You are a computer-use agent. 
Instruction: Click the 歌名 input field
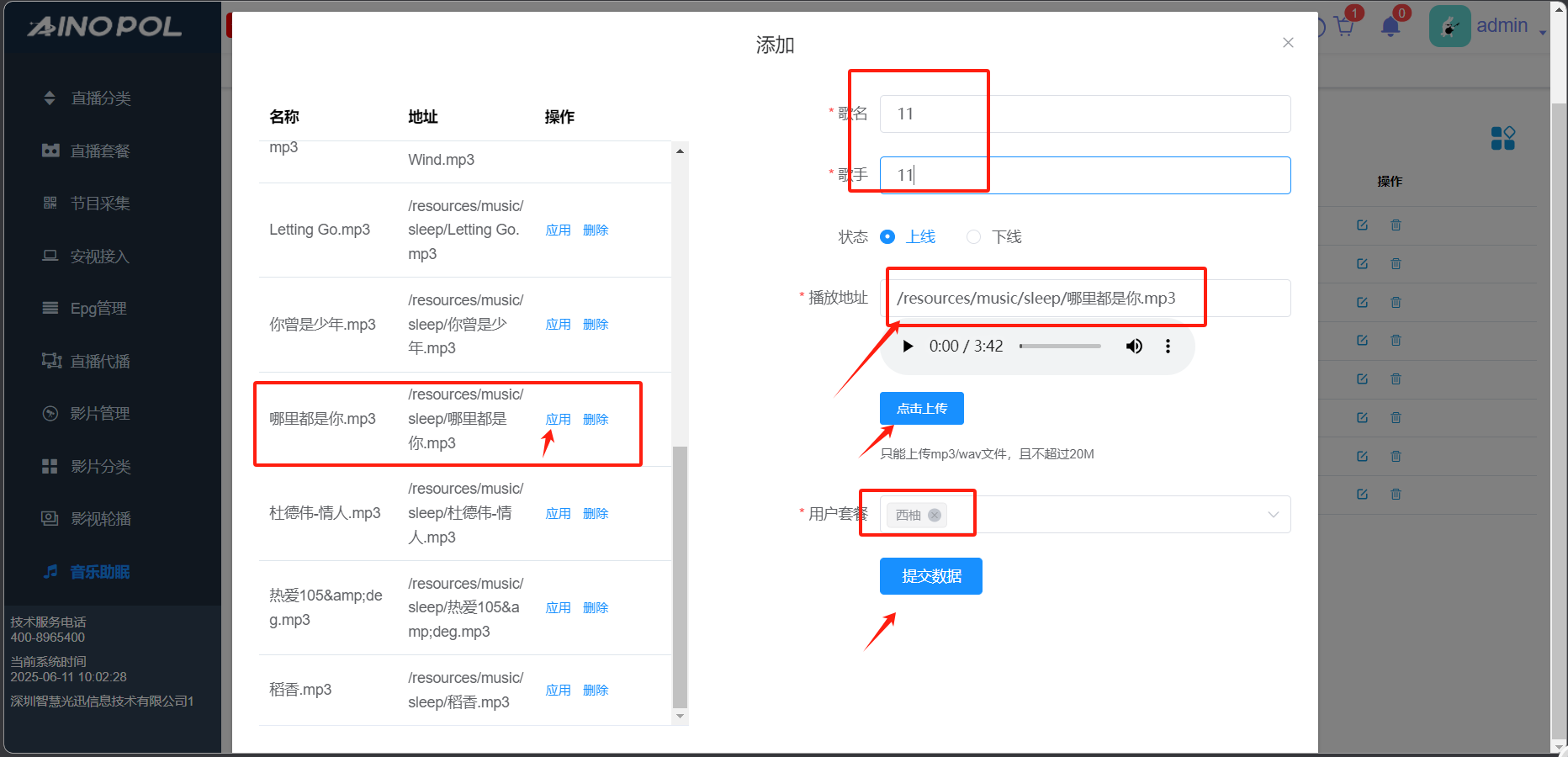1084,114
